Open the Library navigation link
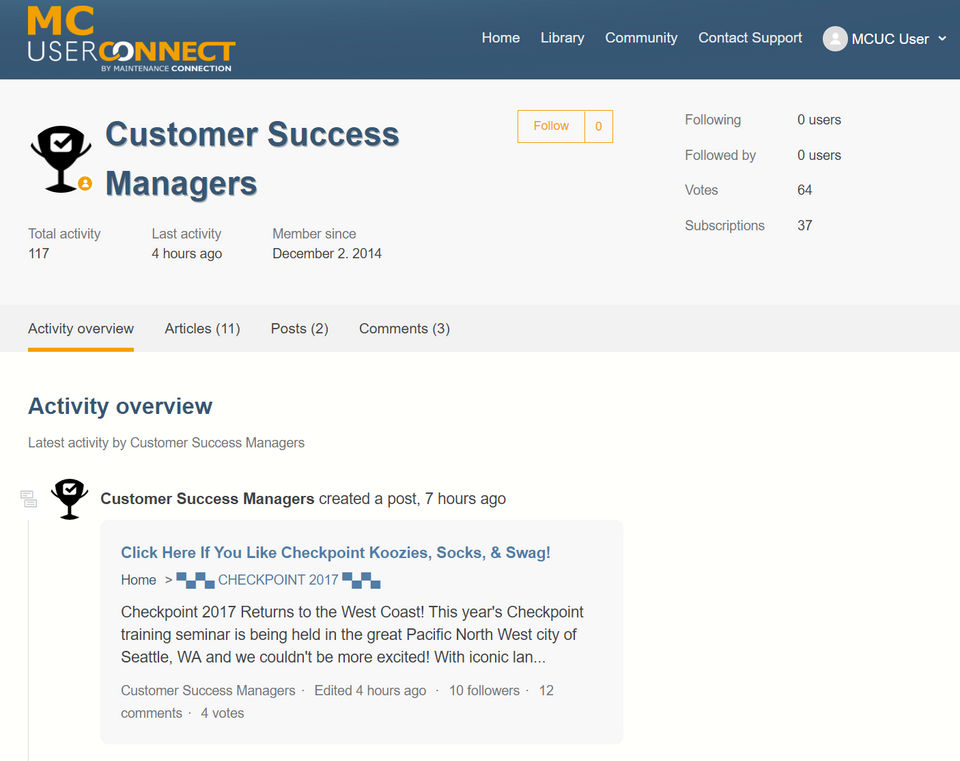 [562, 38]
